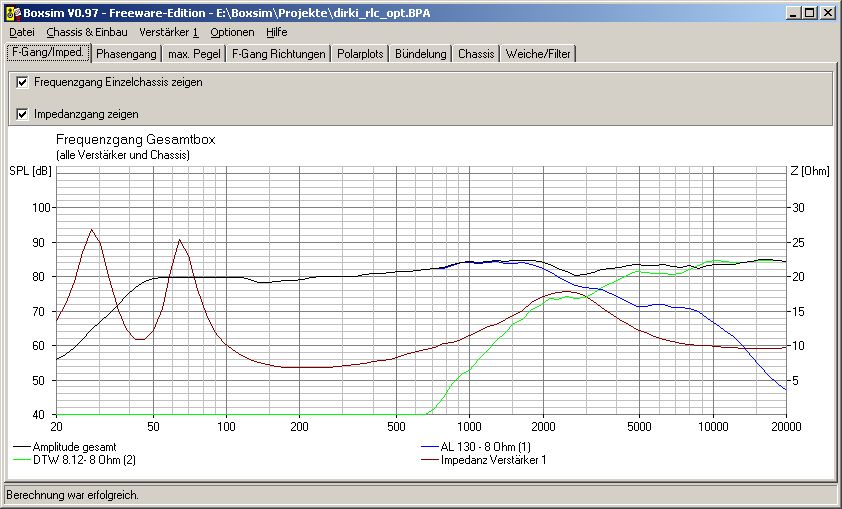
Task: Select the F-Gang/Imped. tab
Action: (48, 53)
